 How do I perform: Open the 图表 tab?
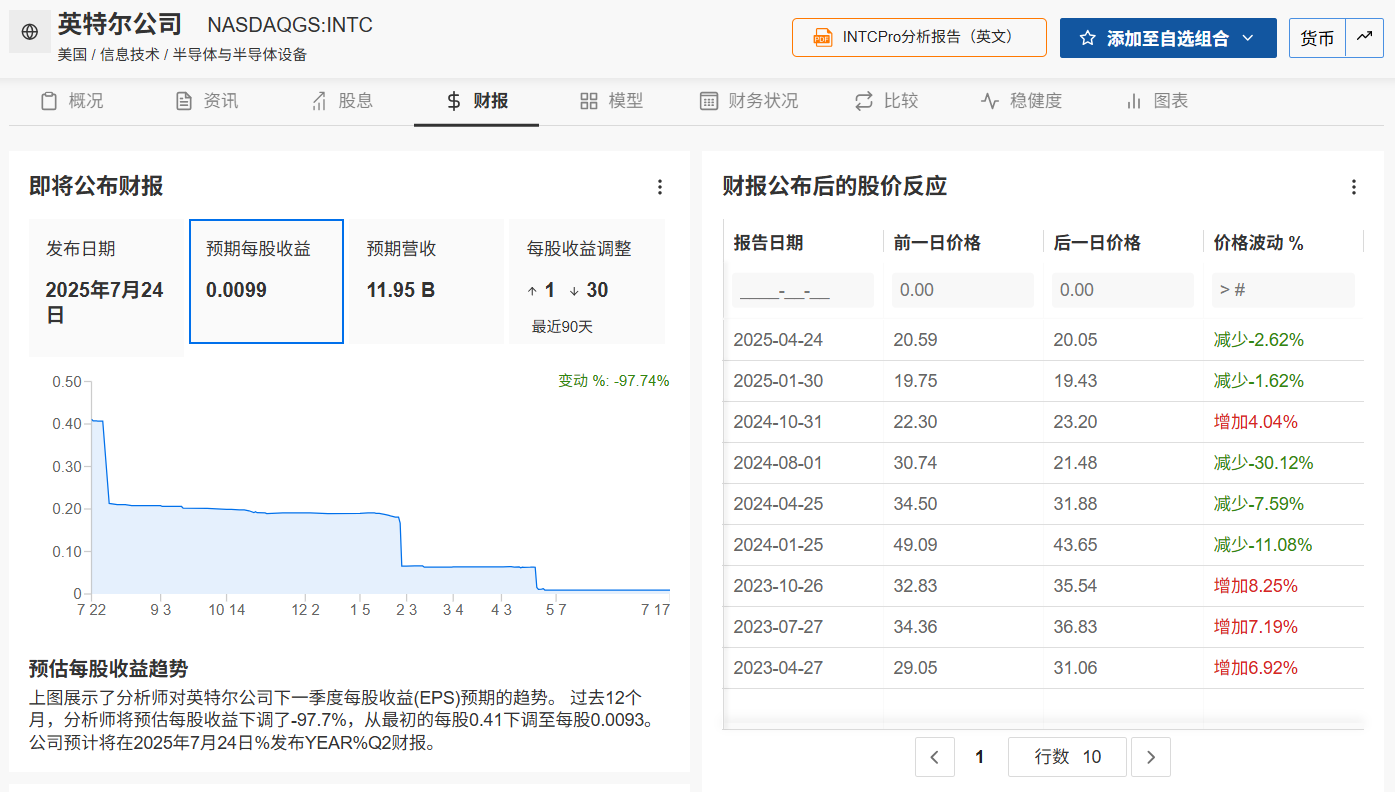click(1157, 101)
